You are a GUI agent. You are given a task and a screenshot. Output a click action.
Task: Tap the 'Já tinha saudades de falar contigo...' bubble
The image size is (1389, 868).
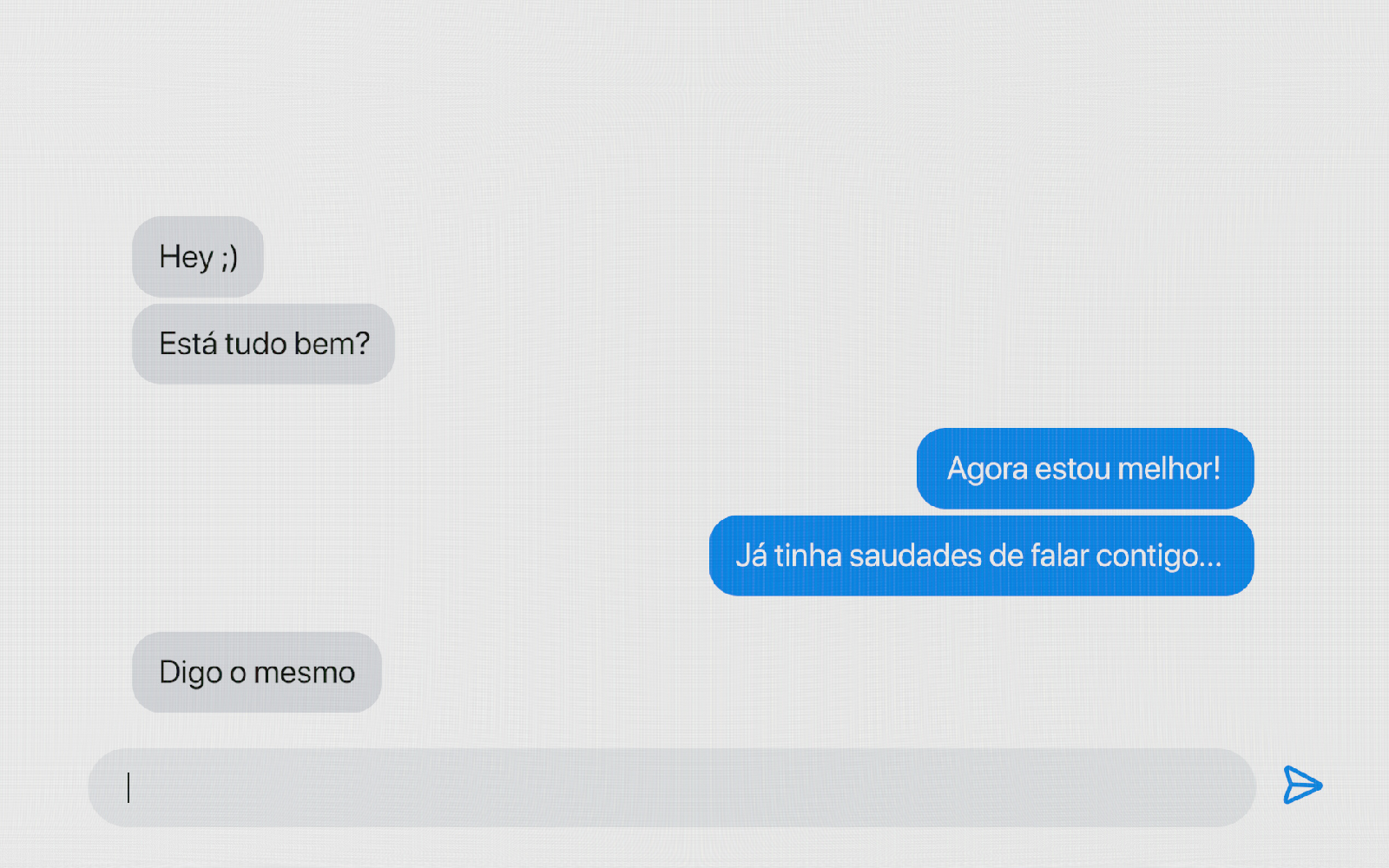pos(982,556)
